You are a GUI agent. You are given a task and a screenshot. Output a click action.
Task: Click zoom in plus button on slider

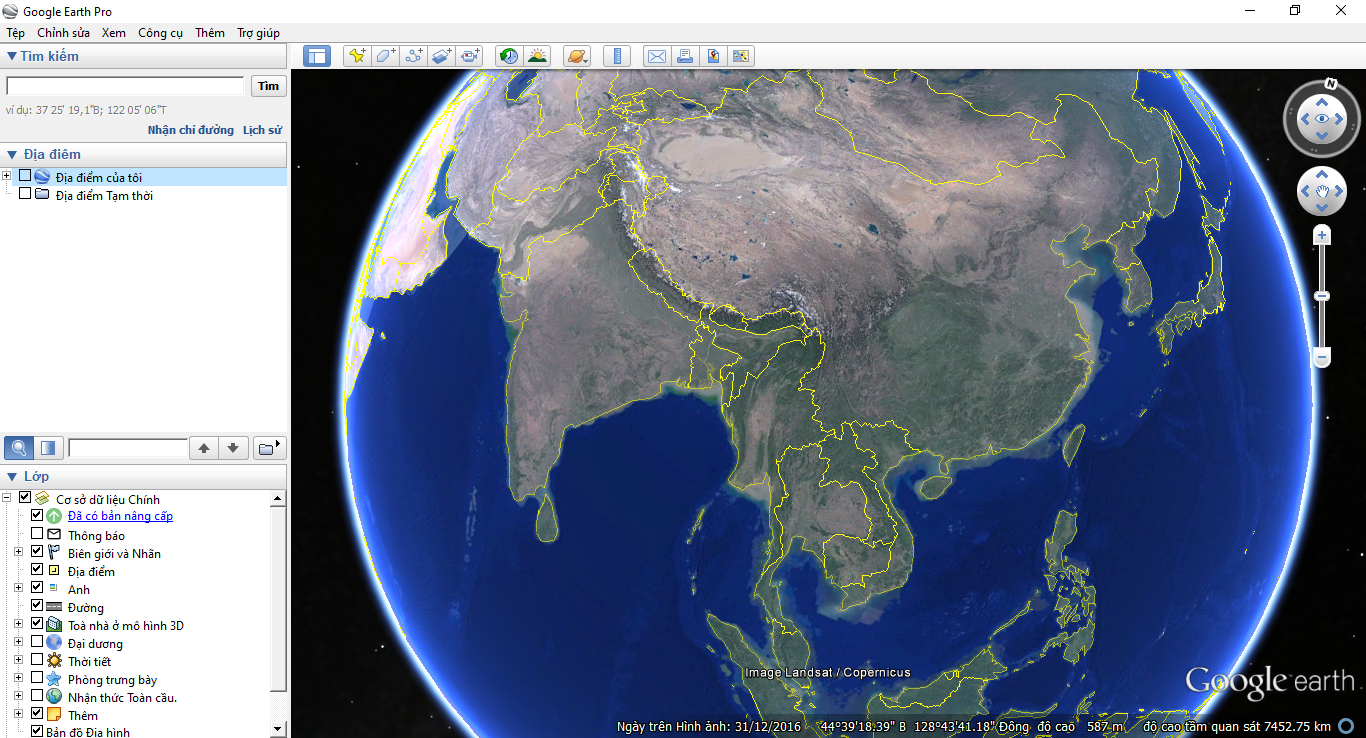pyautogui.click(x=1322, y=236)
